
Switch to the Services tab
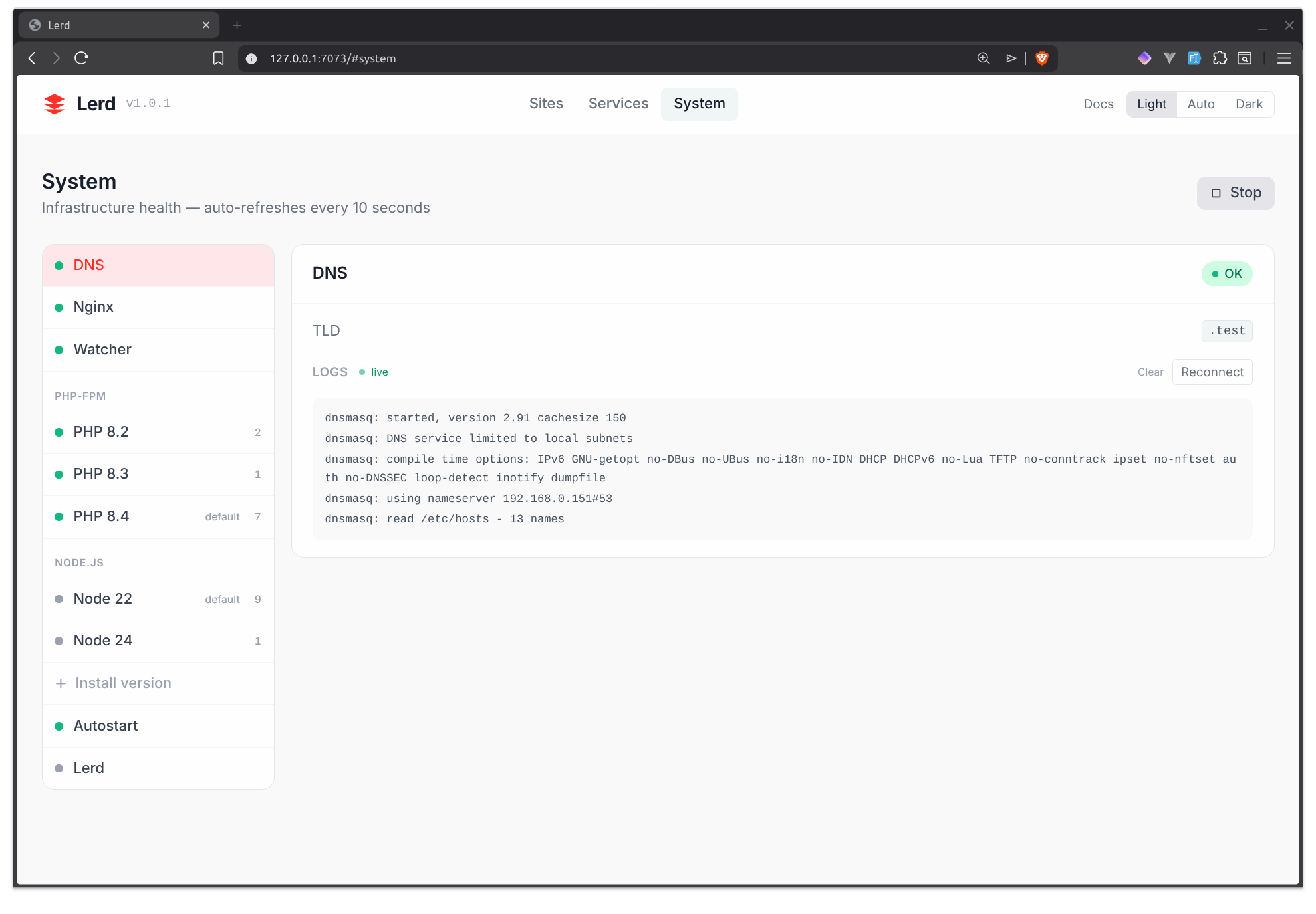[618, 104]
